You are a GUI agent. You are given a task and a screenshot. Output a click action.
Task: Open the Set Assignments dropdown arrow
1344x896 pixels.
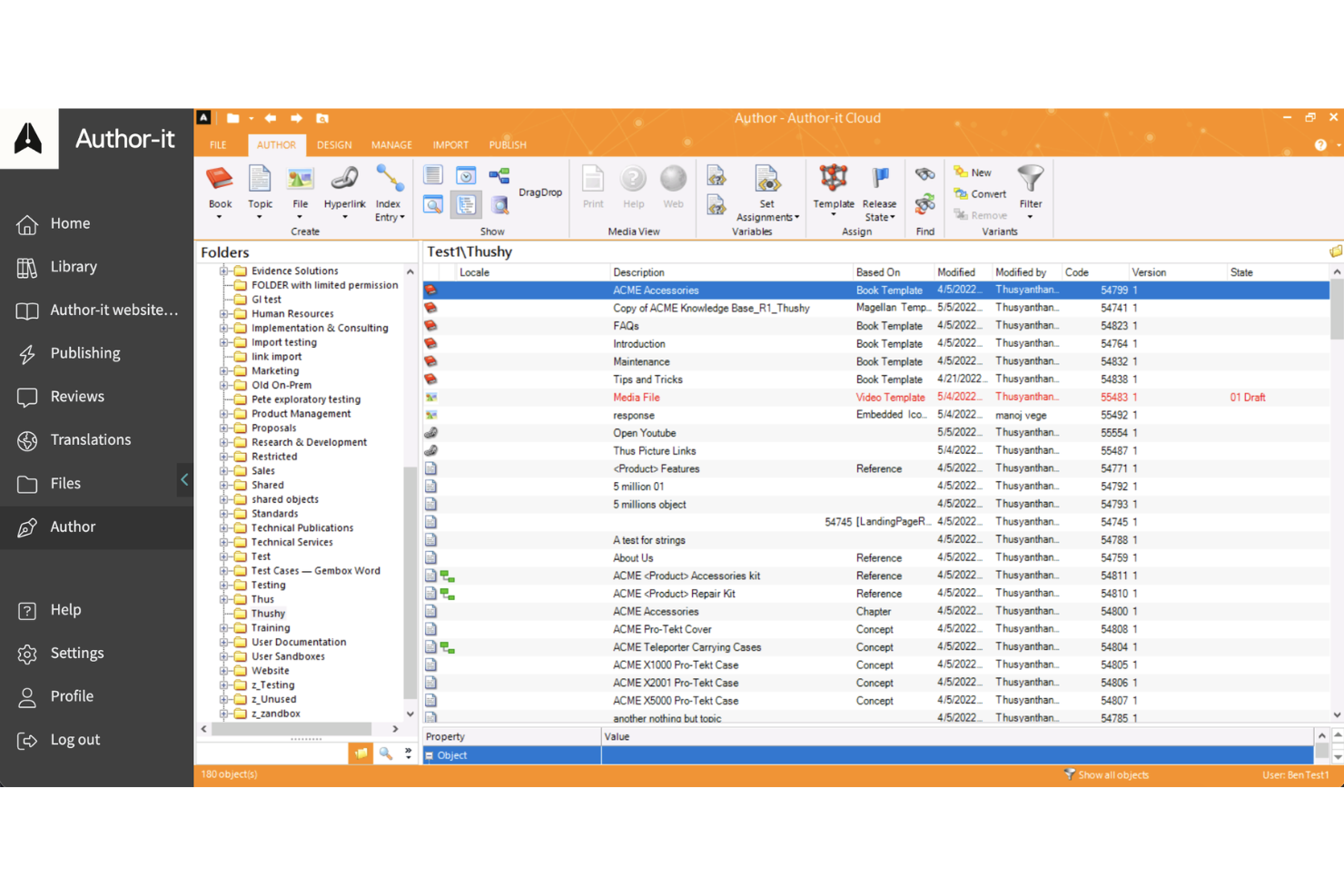(796, 218)
